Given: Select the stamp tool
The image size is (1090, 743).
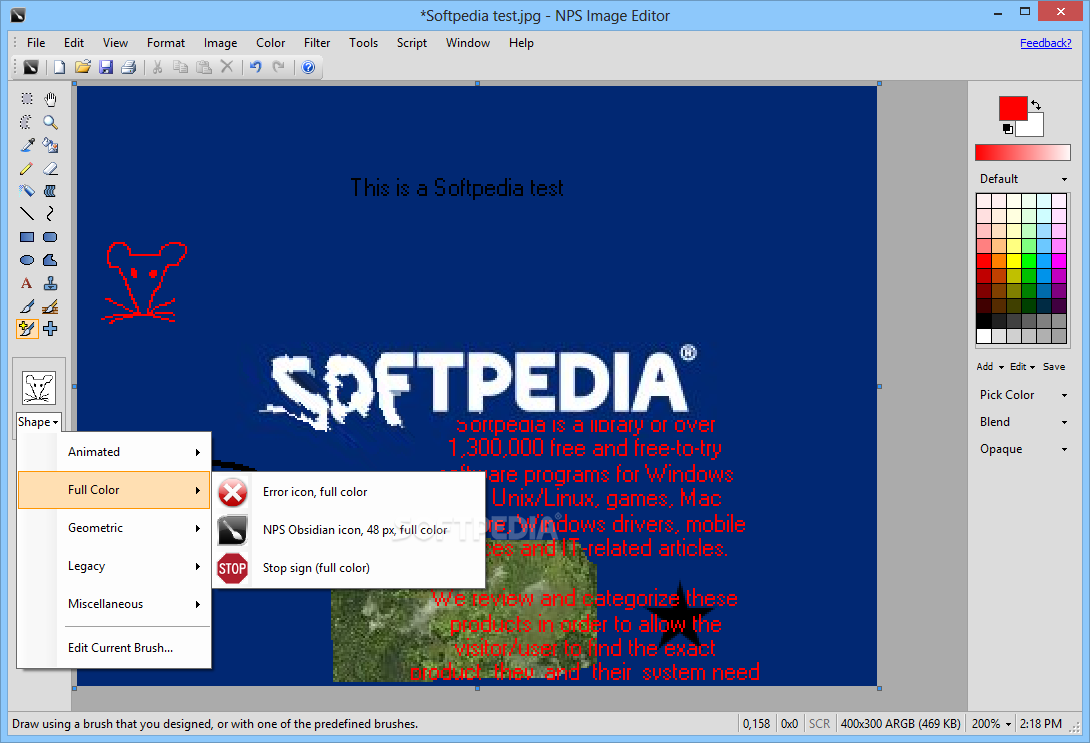Looking at the screenshot, I should (50, 283).
